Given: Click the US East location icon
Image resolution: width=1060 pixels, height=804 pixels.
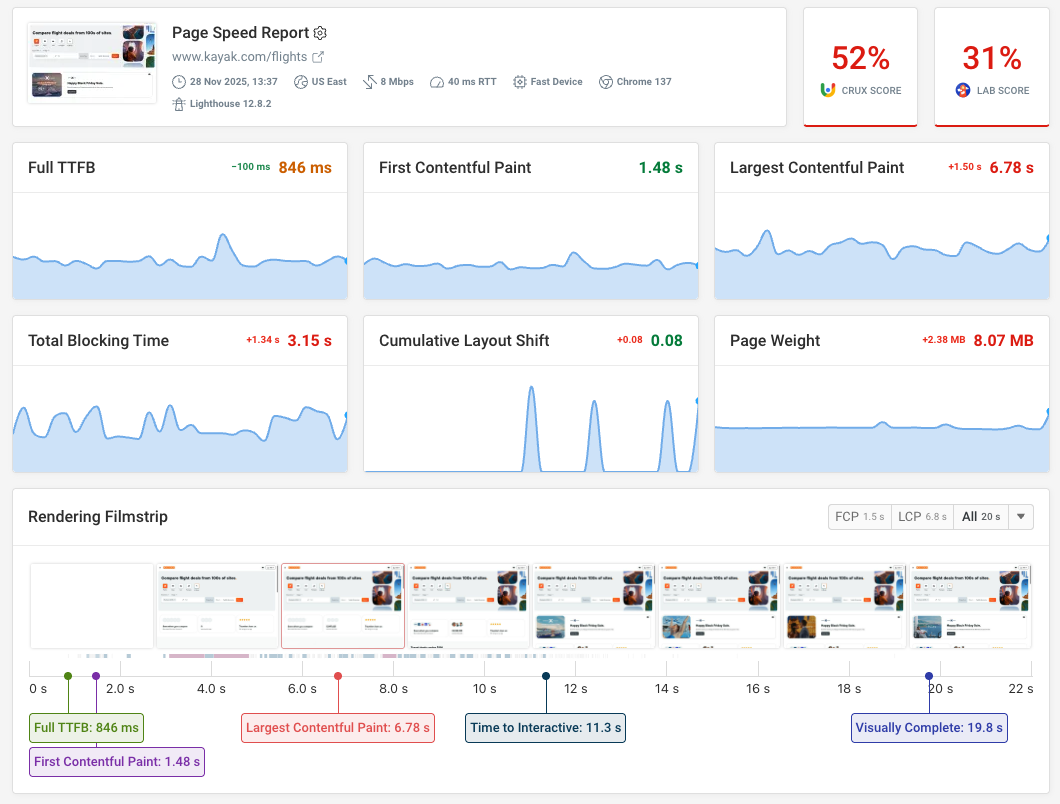Looking at the screenshot, I should [x=299, y=82].
